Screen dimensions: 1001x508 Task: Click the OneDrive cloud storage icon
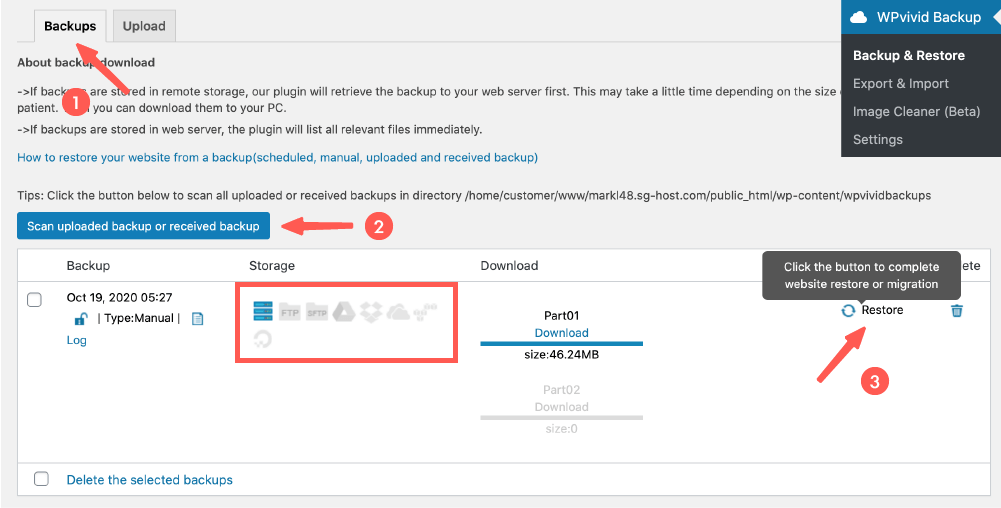click(x=398, y=313)
